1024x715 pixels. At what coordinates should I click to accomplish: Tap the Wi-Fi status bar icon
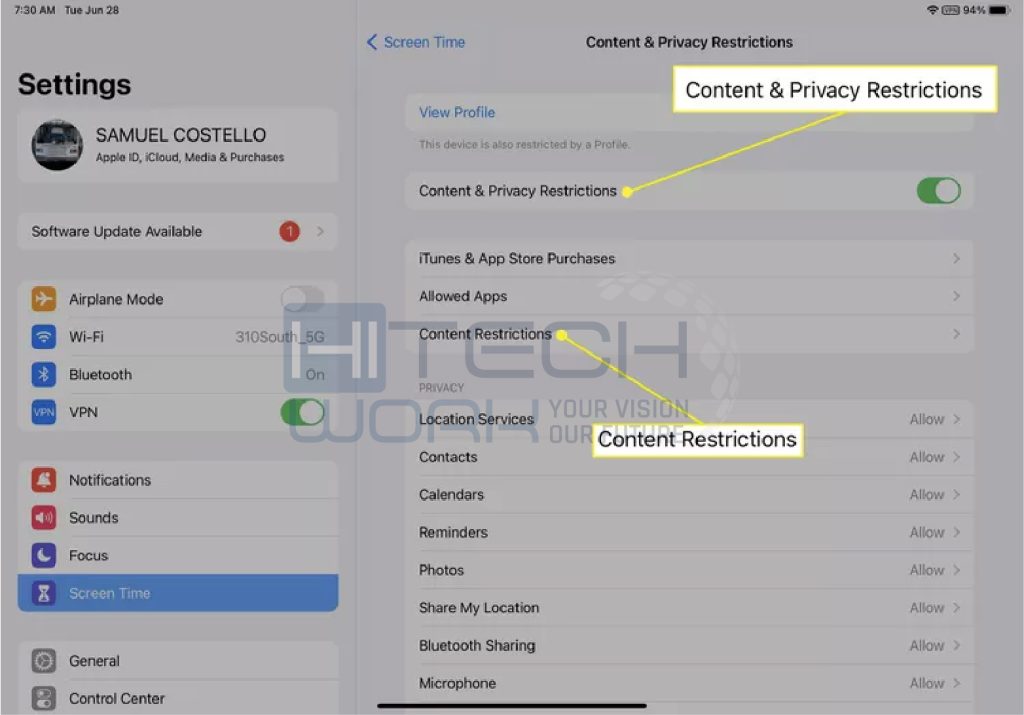(x=933, y=10)
